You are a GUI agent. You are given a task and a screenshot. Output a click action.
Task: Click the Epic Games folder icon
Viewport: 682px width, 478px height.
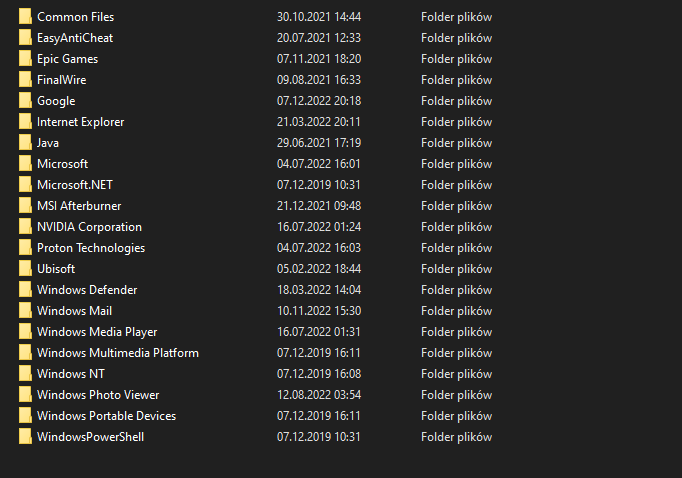(x=25, y=59)
